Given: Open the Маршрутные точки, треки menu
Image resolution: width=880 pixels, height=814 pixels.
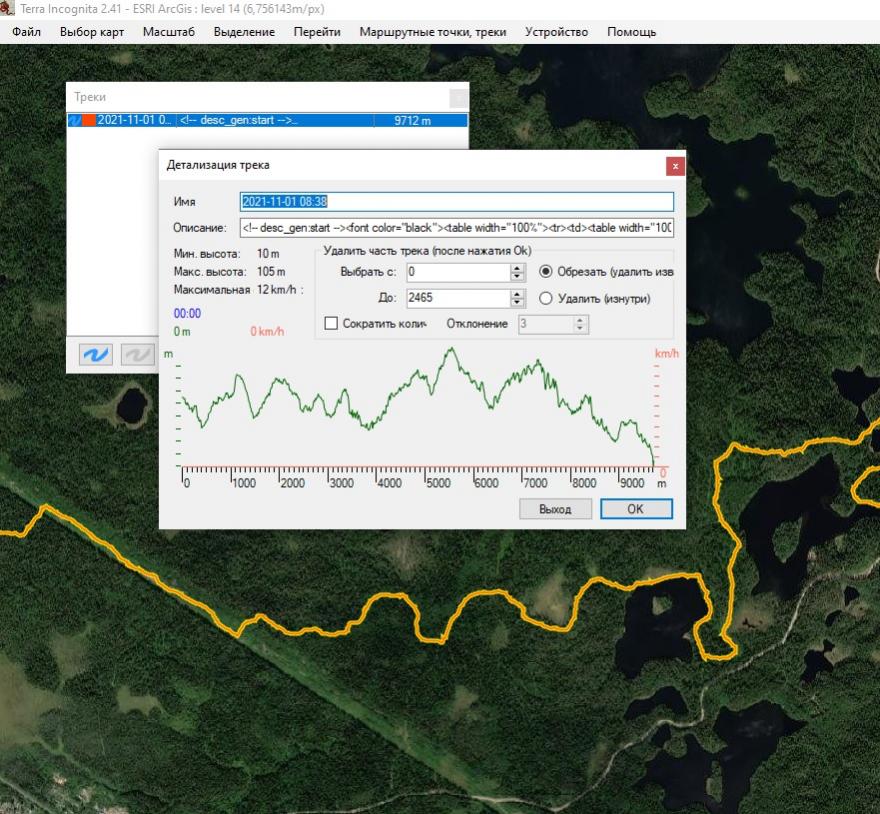Looking at the screenshot, I should click(x=432, y=32).
